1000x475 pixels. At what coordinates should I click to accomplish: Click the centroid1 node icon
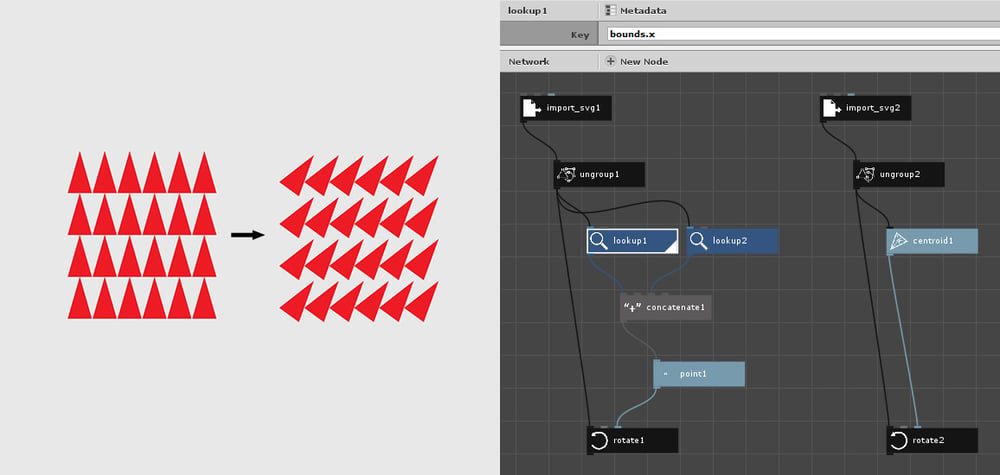[899, 241]
